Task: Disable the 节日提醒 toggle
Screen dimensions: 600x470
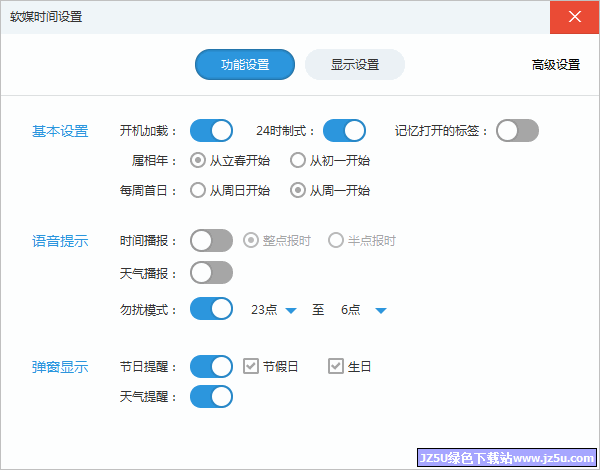Action: tap(211, 366)
